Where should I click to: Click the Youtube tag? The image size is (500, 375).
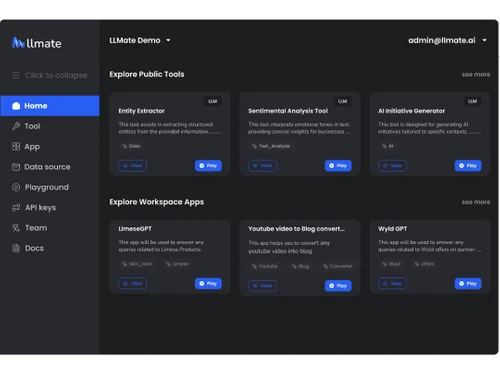pyautogui.click(x=265, y=266)
